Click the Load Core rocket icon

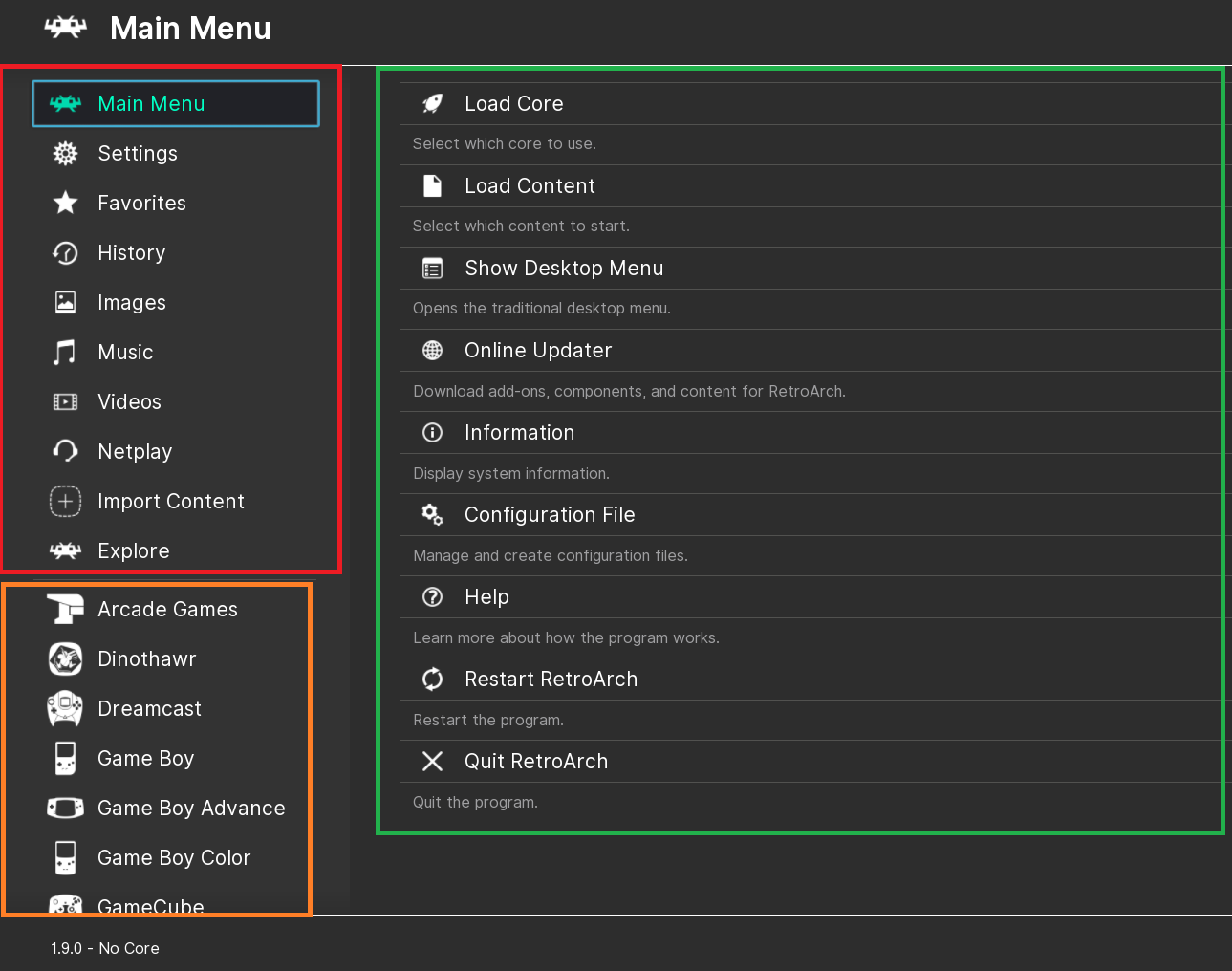(433, 103)
